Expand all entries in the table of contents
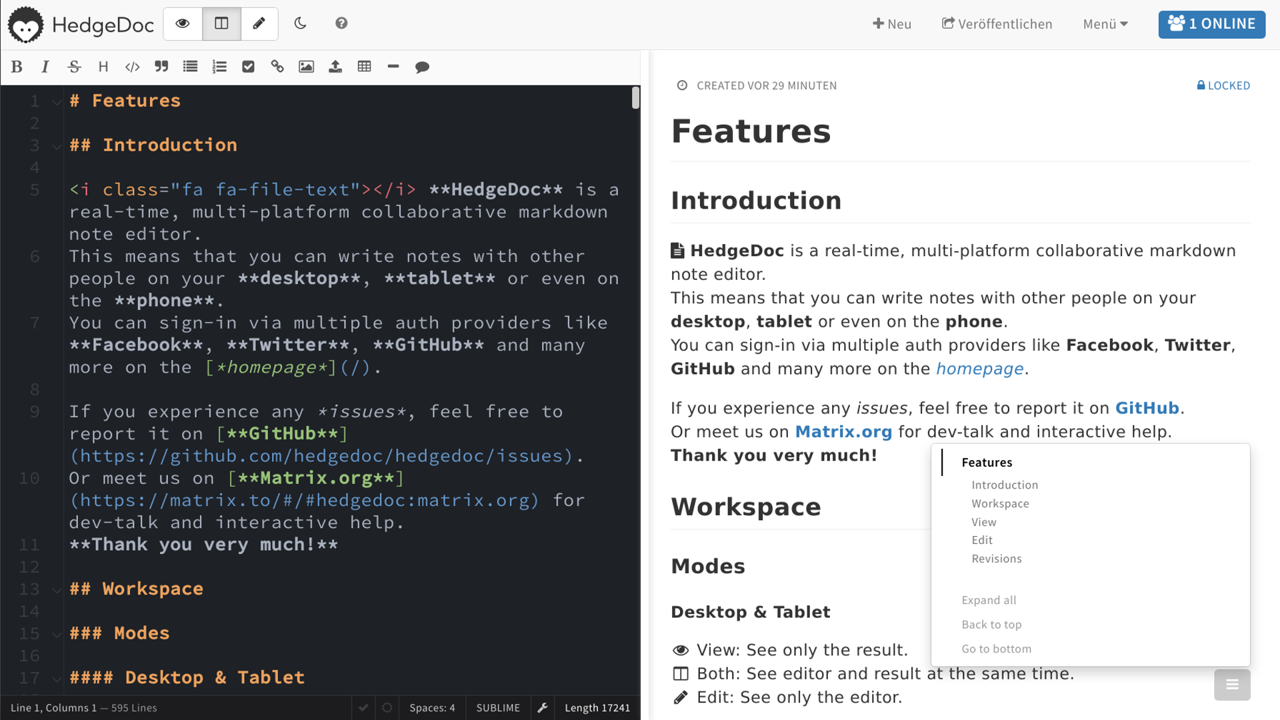The height and width of the screenshot is (720, 1280). click(988, 600)
